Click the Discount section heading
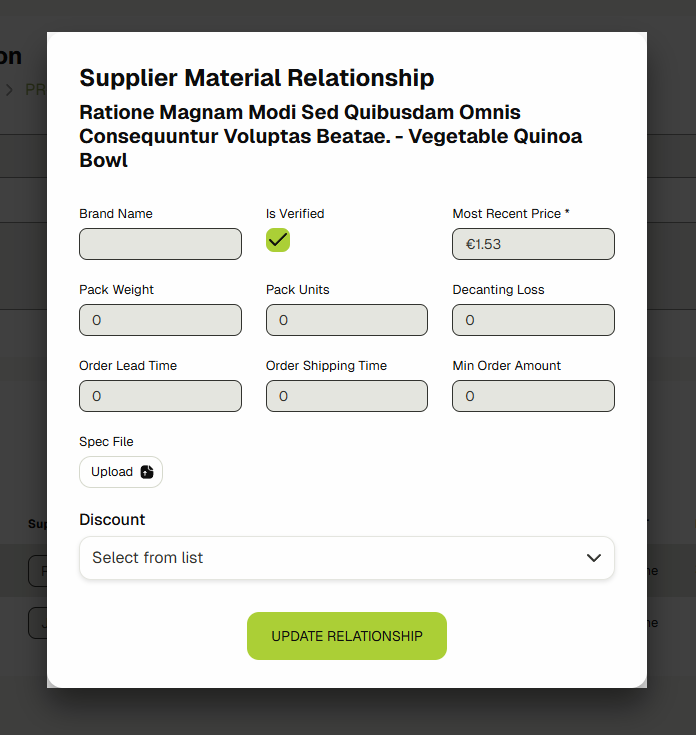This screenshot has width=696, height=735. click(x=112, y=520)
